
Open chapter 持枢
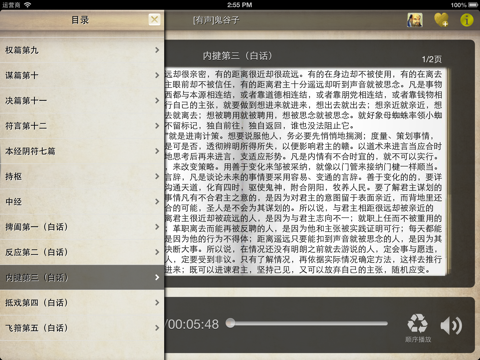point(82,176)
